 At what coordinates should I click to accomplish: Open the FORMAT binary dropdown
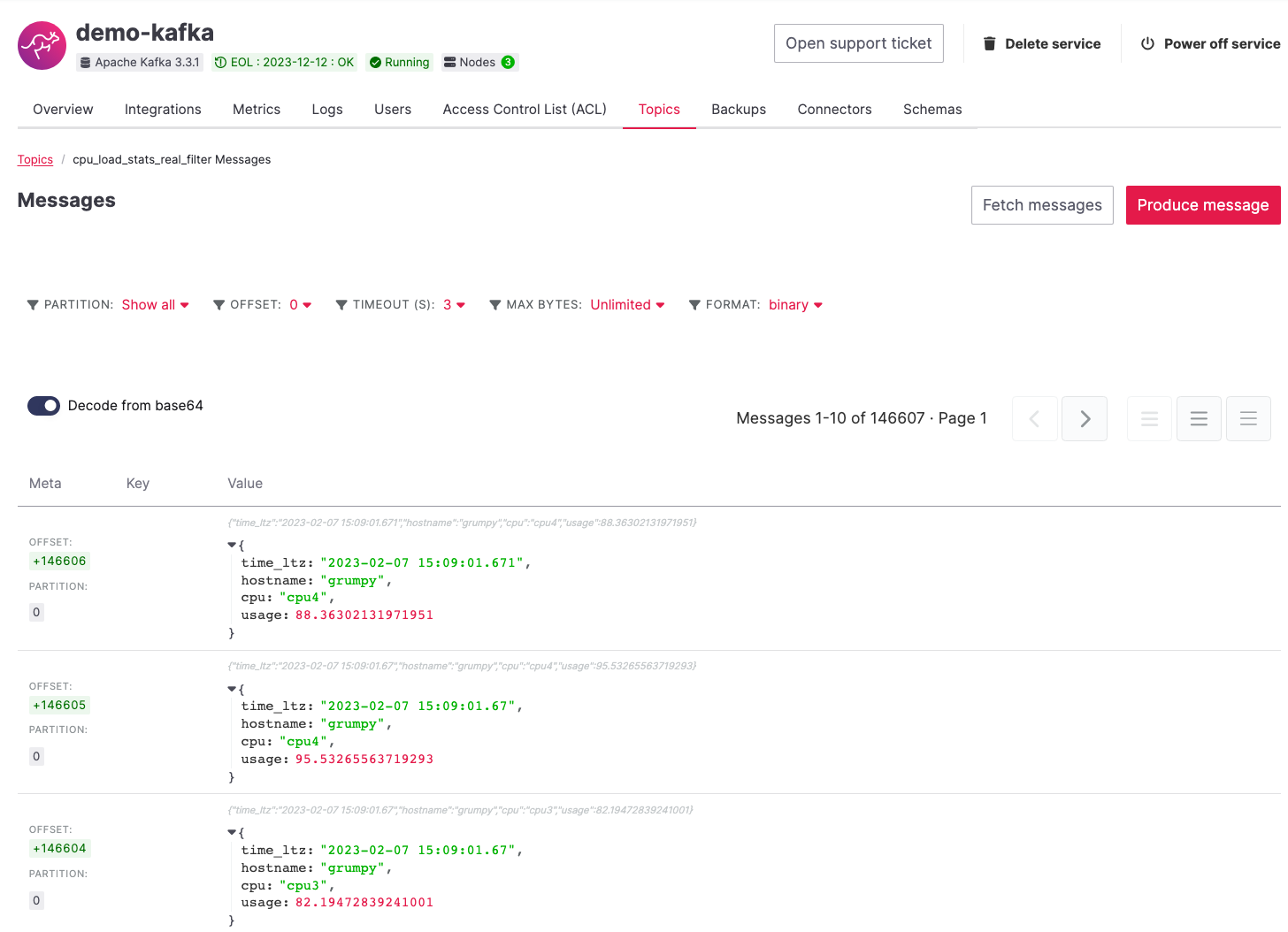coord(794,304)
